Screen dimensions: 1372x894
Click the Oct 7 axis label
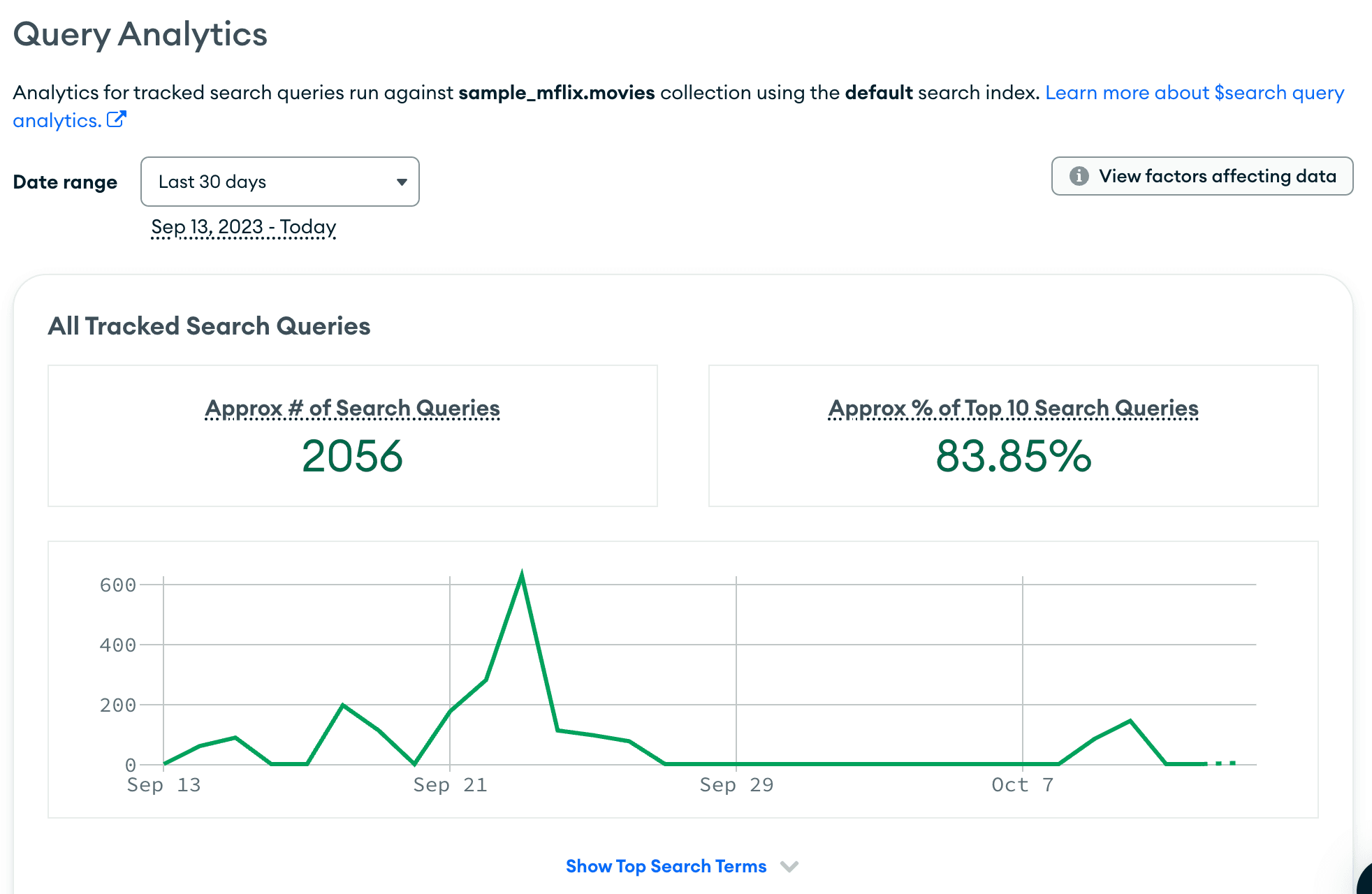(1023, 785)
